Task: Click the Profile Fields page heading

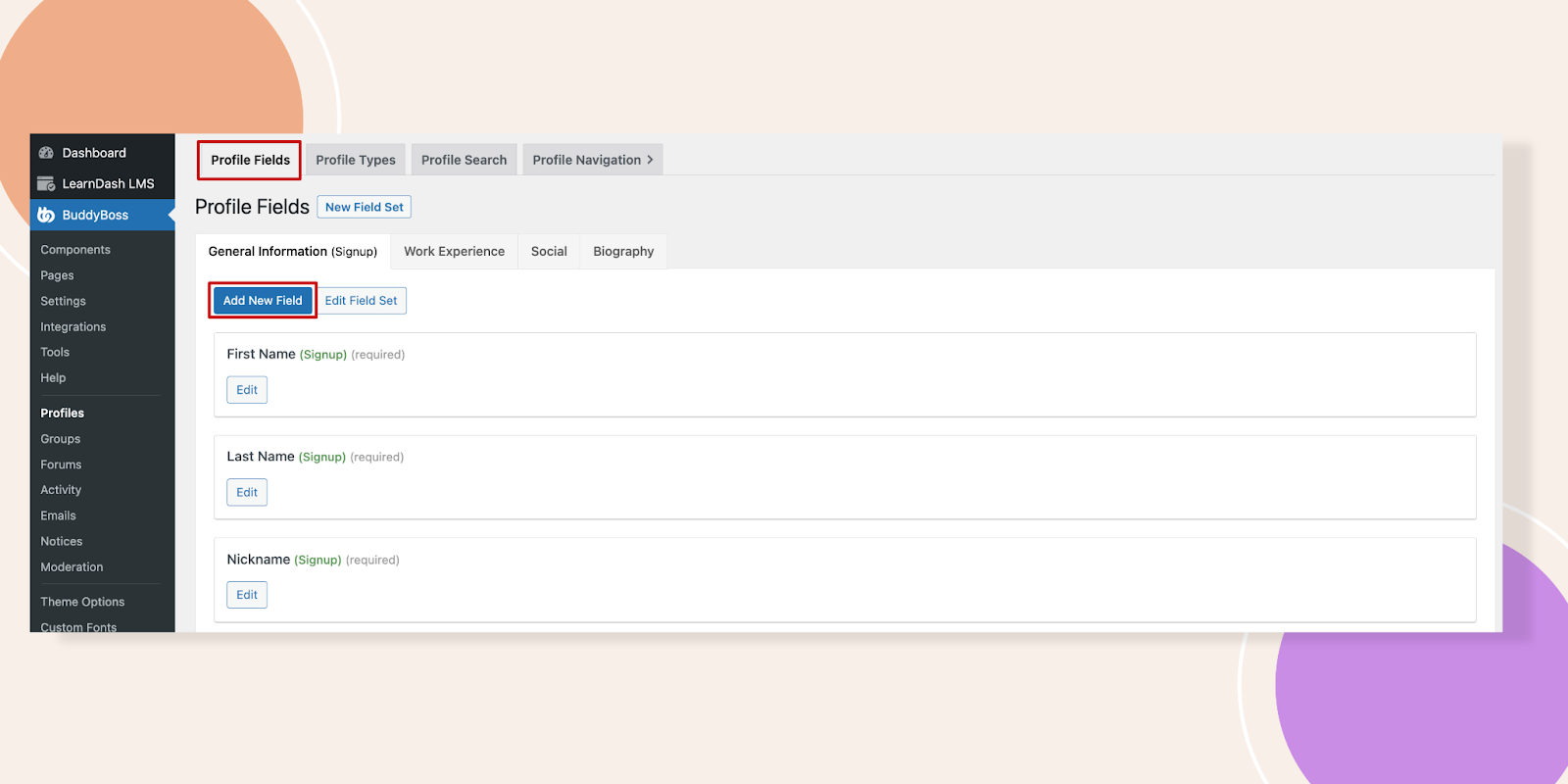Action: 252,207
